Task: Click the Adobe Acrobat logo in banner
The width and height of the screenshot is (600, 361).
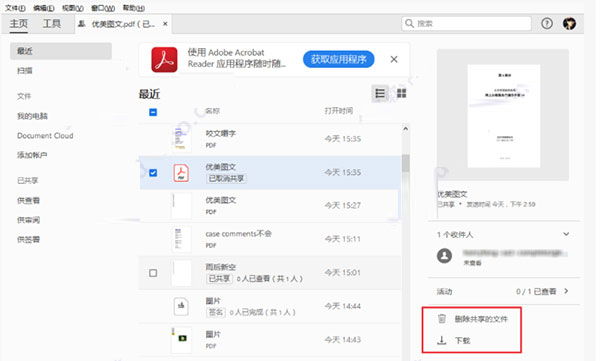Action: coord(164,60)
